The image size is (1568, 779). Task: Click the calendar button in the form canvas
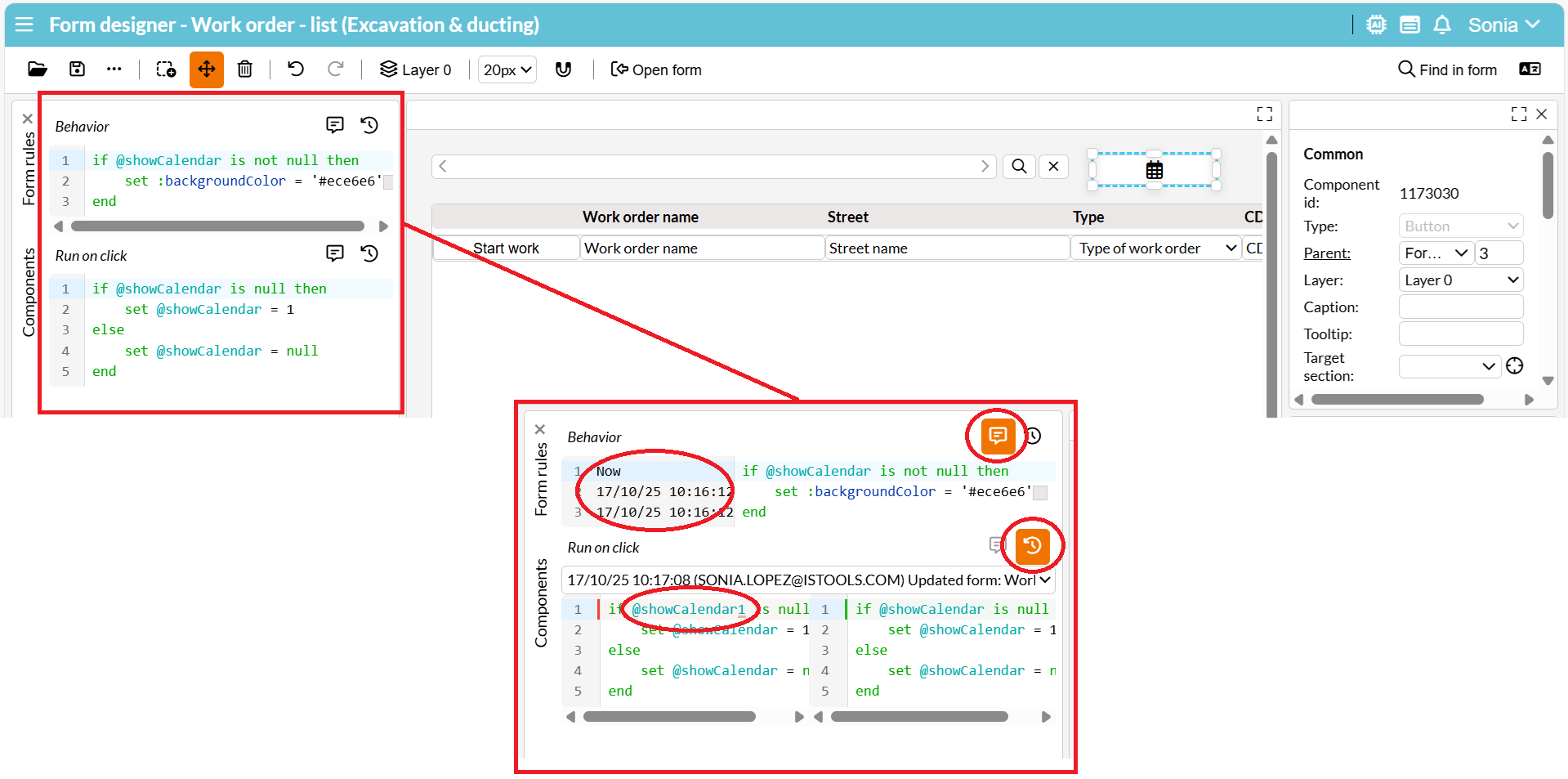(1154, 170)
